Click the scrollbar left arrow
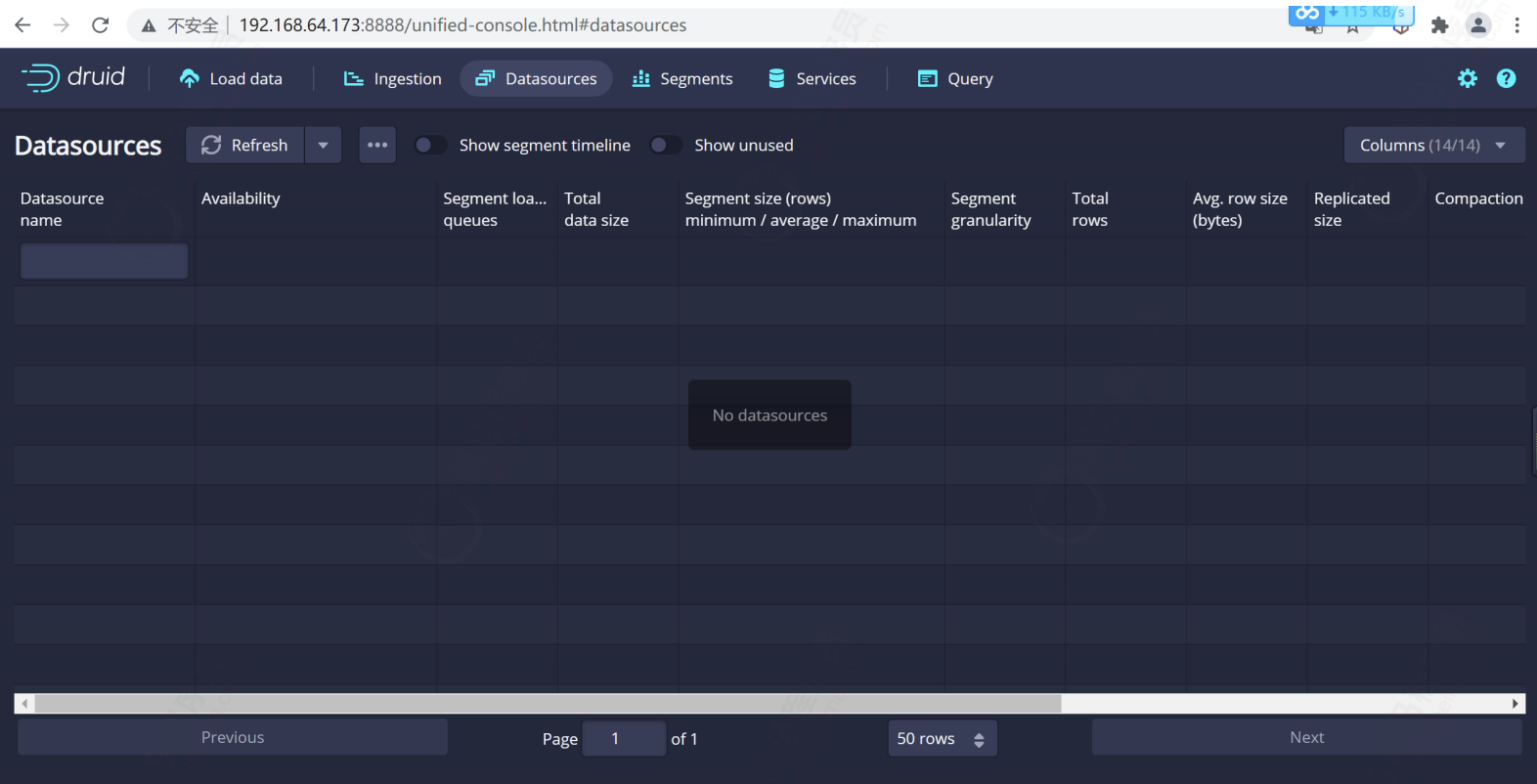Image resolution: width=1537 pixels, height=784 pixels. point(24,704)
